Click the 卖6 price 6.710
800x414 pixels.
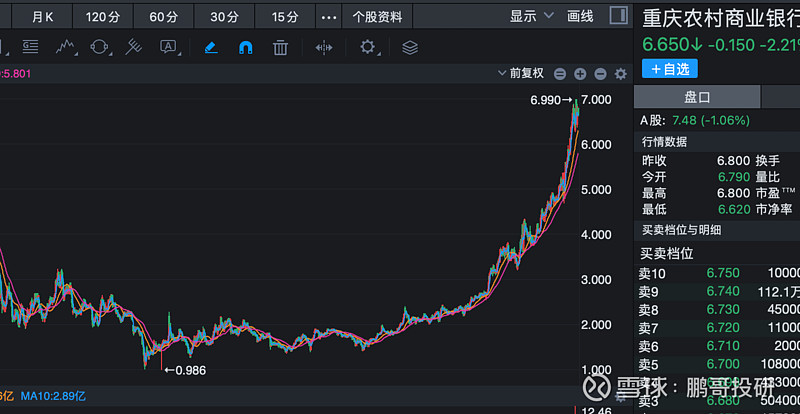(723, 346)
